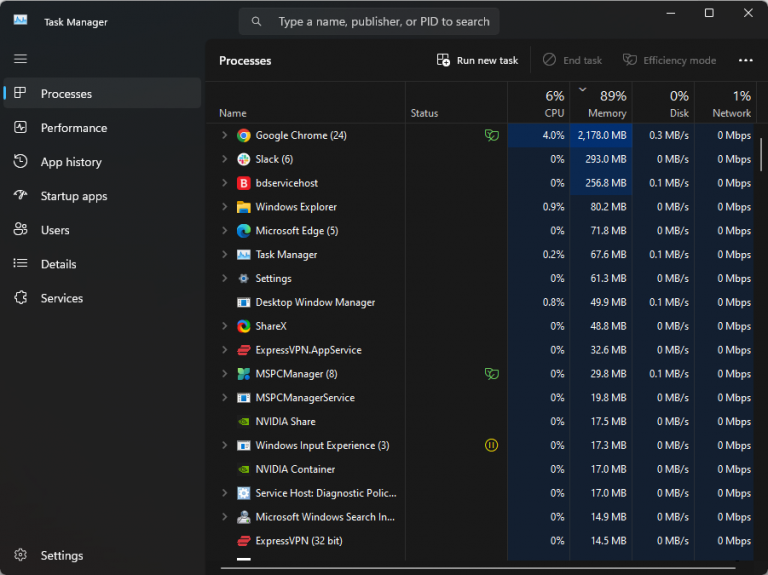Screen dimensions: 768x575
Task: Open the Processes page in sidebar
Action: click(x=102, y=93)
